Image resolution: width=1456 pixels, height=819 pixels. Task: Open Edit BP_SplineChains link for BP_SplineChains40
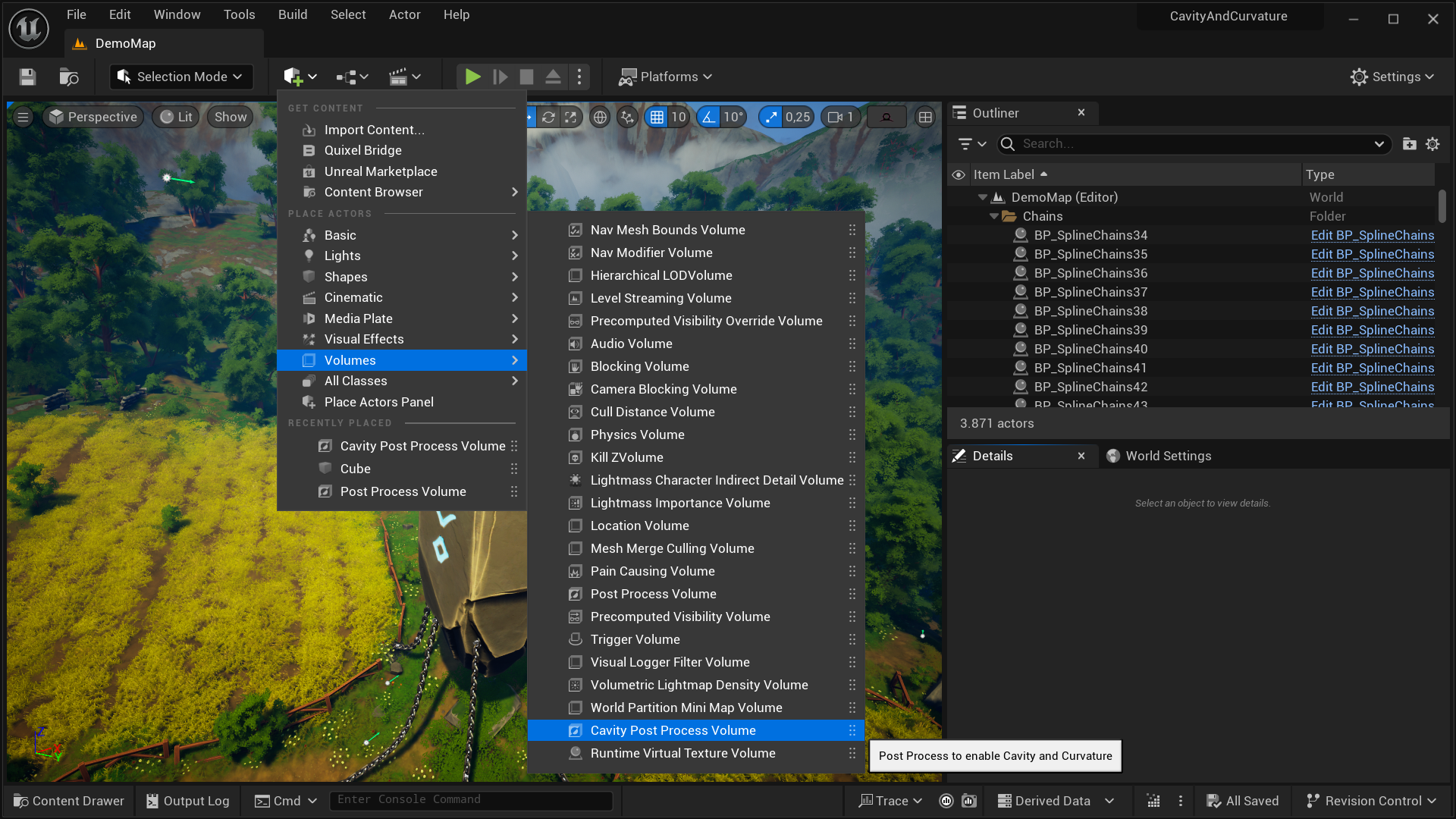pos(1373,349)
